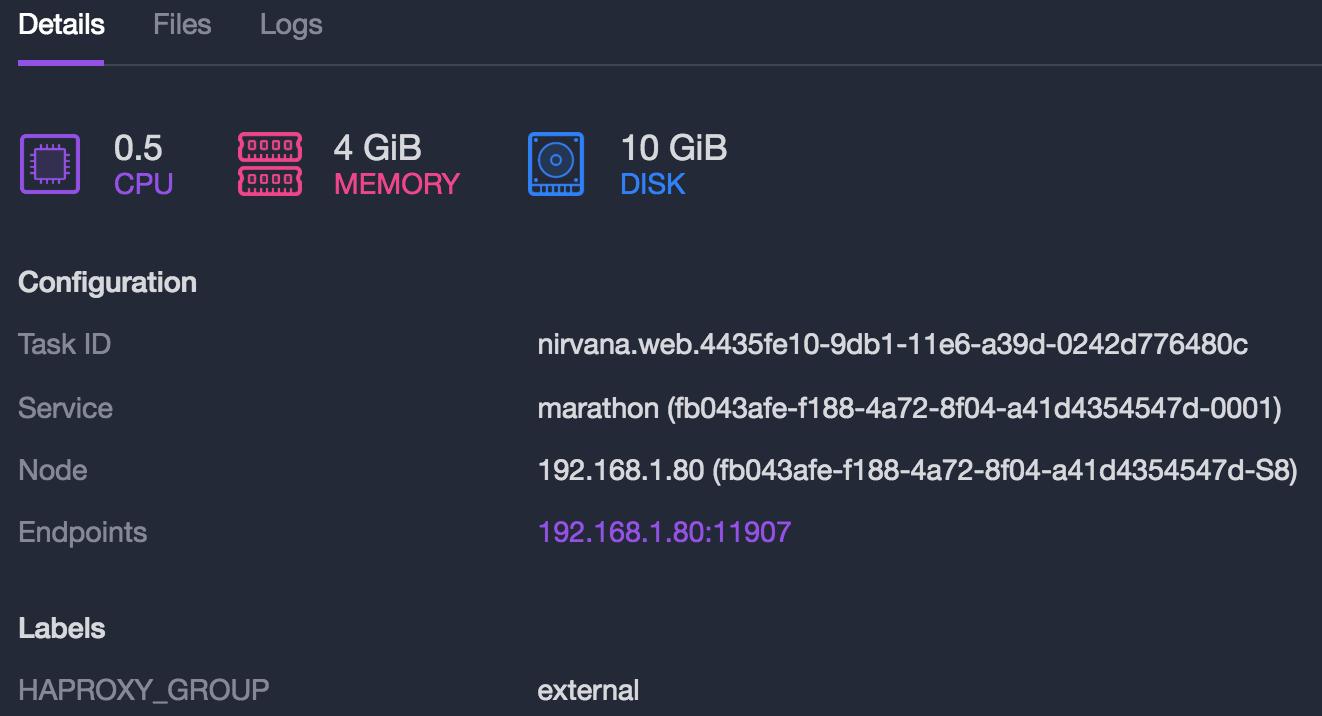Image resolution: width=1322 pixels, height=716 pixels.
Task: Click the Task ID field label
Action: coord(65,345)
